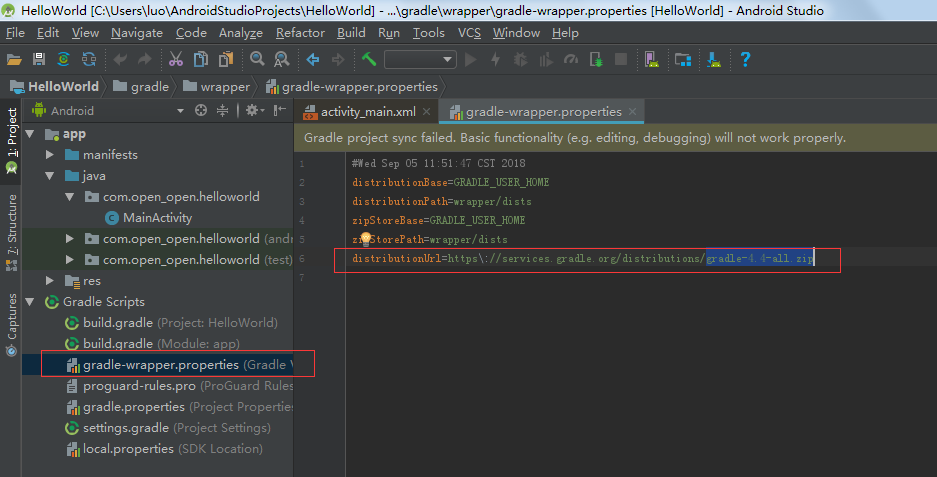
Task: Click HelloWorld breadcrumb
Action: (54, 87)
